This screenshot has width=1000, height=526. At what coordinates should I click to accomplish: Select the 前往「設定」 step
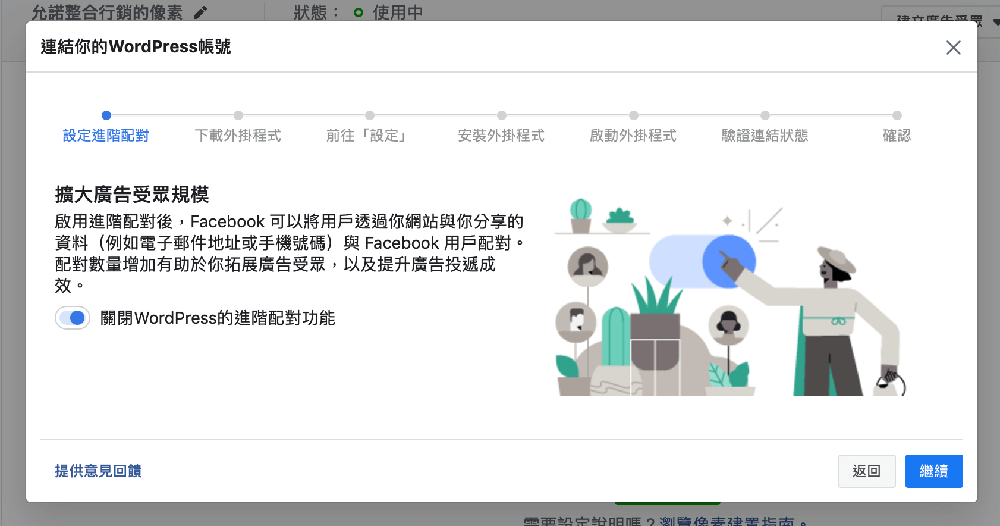tap(367, 135)
